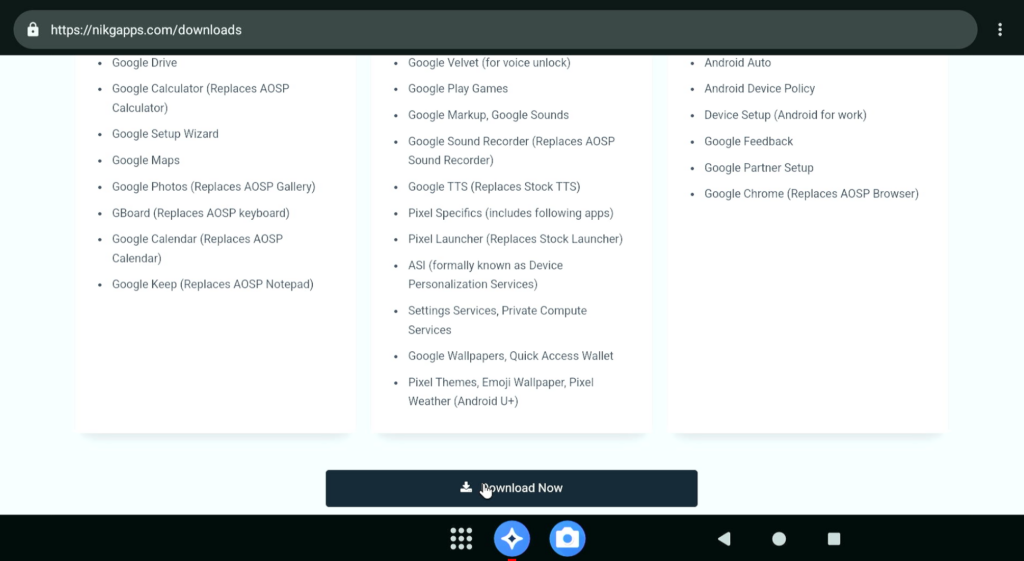Tap the recent apps square button
Viewport: 1024px width, 561px height.
click(x=834, y=539)
